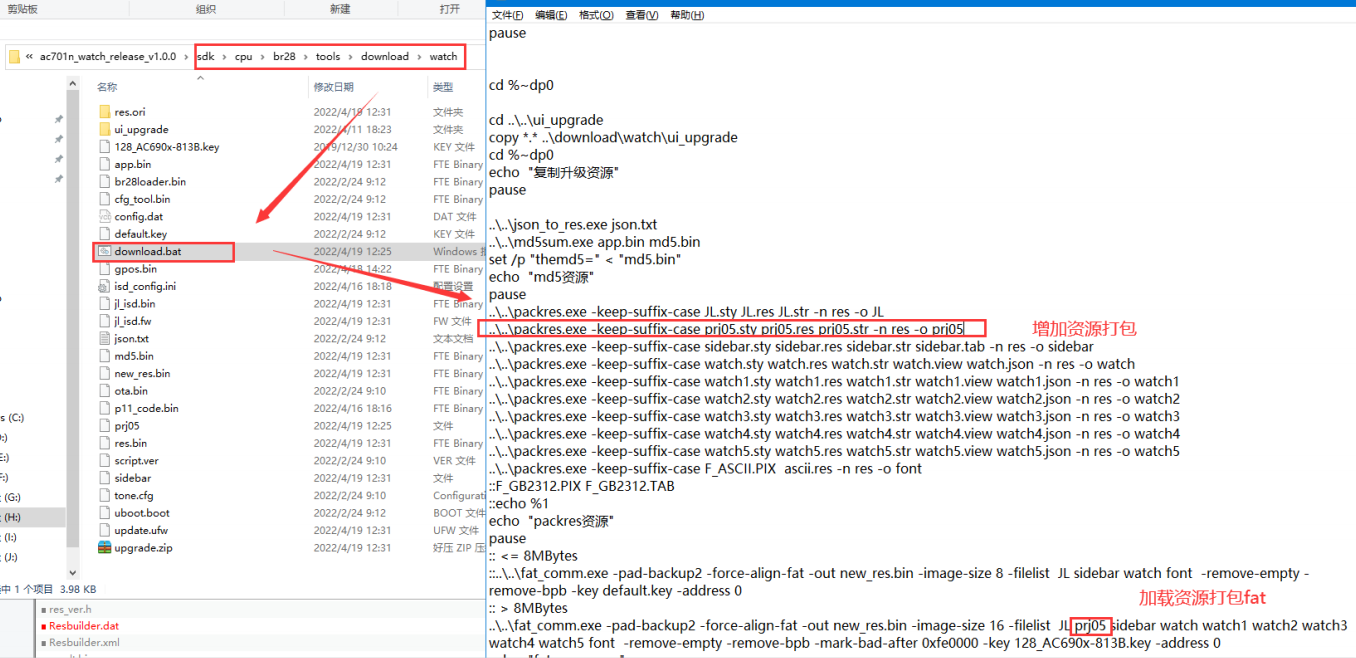Image resolution: width=1356 pixels, height=658 pixels.
Task: Select the (H:) drive in navigation pane
Action: pos(13,517)
